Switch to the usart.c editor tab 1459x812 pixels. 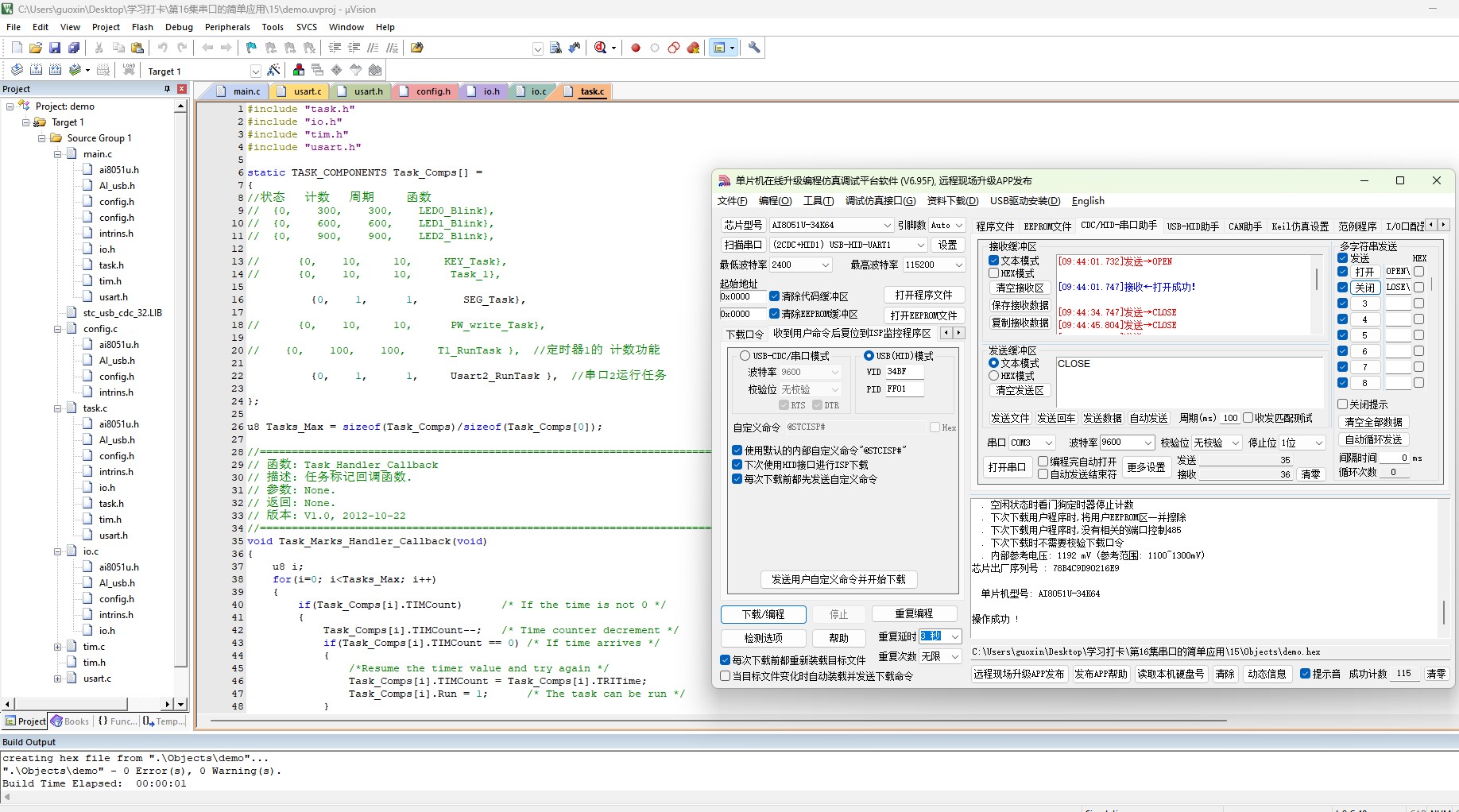(x=301, y=91)
